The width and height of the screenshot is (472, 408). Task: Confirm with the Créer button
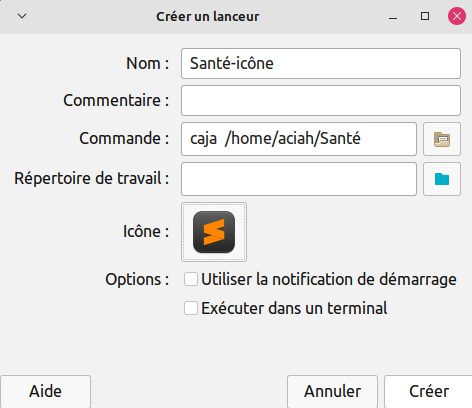[428, 391]
